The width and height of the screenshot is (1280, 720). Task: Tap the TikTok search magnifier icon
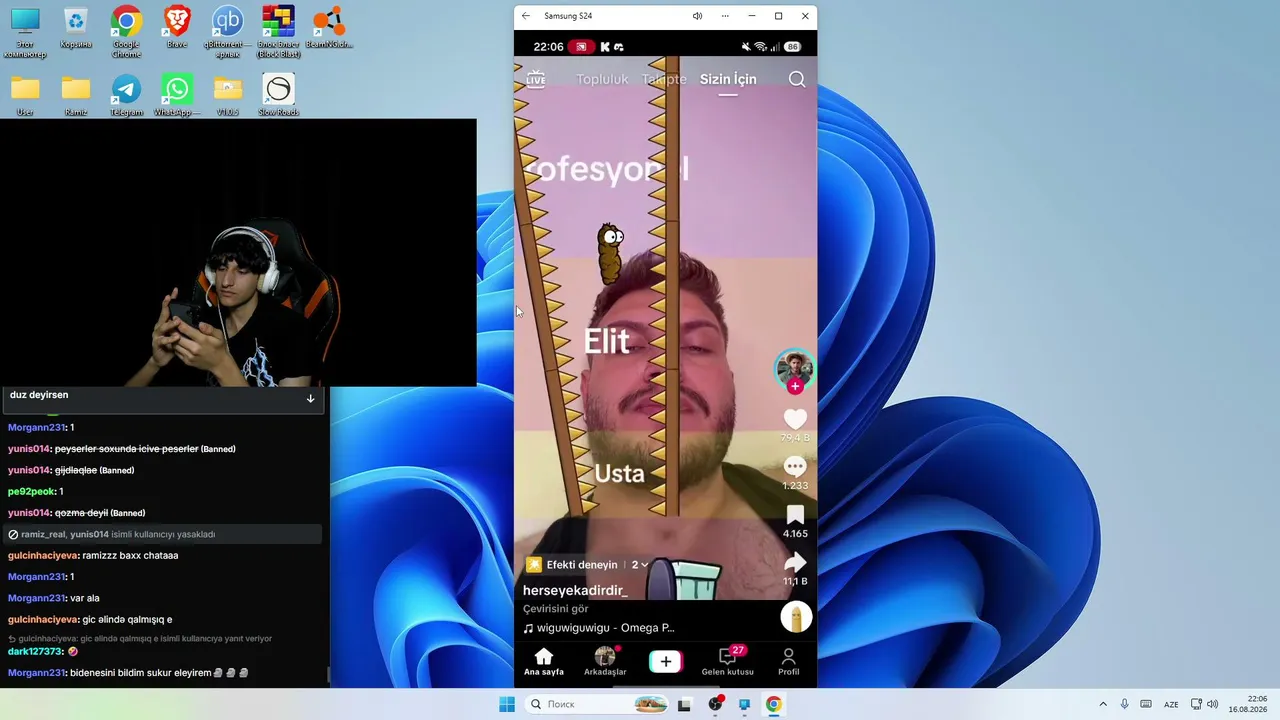click(x=797, y=80)
